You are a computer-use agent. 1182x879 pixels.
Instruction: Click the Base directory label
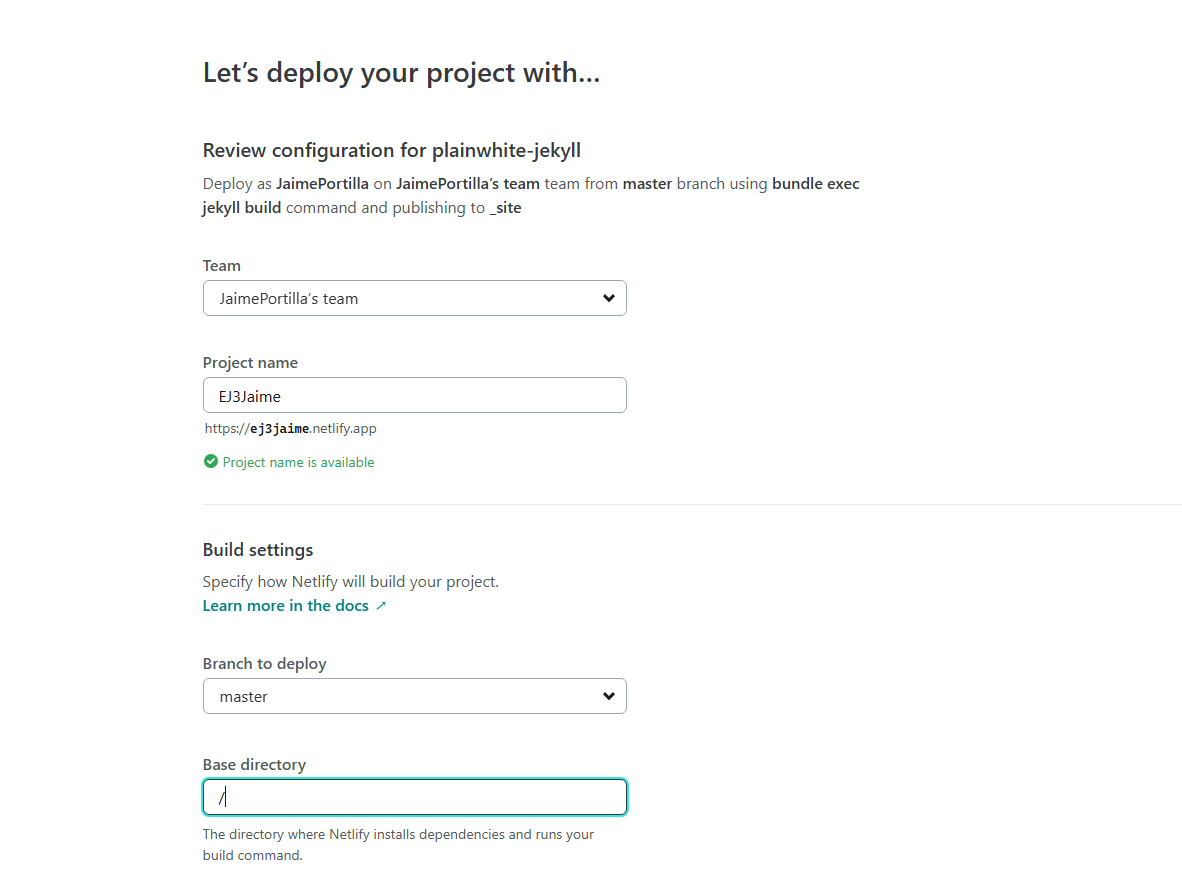254,765
